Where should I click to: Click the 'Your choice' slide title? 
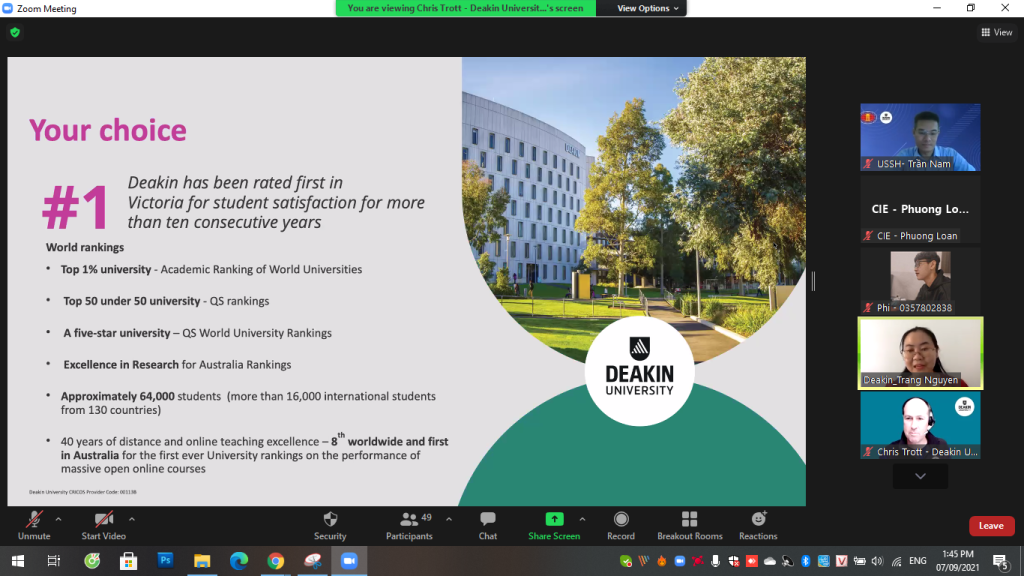coord(108,130)
